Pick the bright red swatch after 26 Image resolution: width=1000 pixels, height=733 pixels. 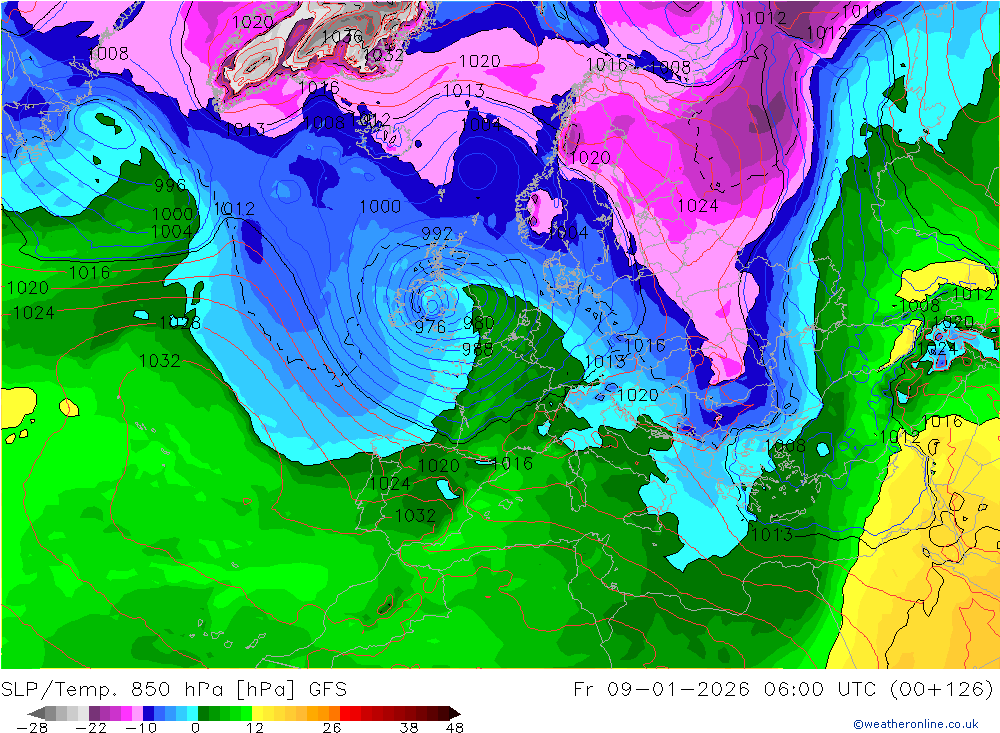pyautogui.click(x=345, y=713)
